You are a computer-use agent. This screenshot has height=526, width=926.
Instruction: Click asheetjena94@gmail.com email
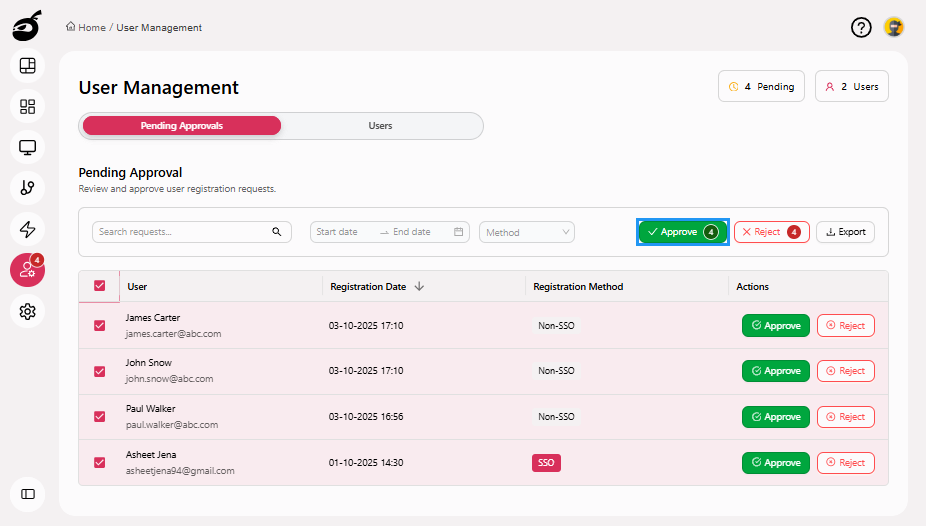[x=180, y=471]
